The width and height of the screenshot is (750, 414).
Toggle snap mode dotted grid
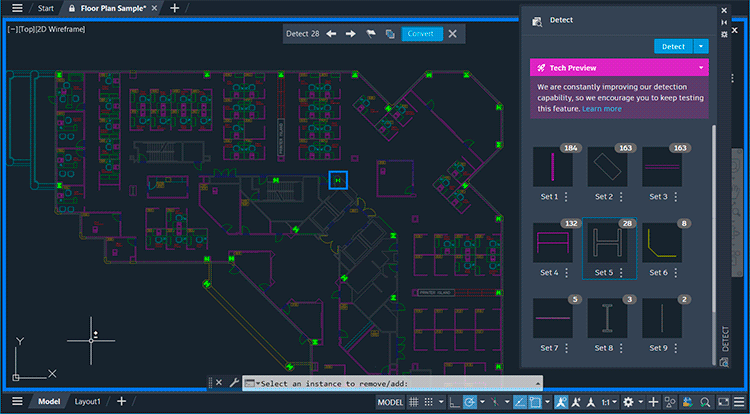[x=429, y=402]
